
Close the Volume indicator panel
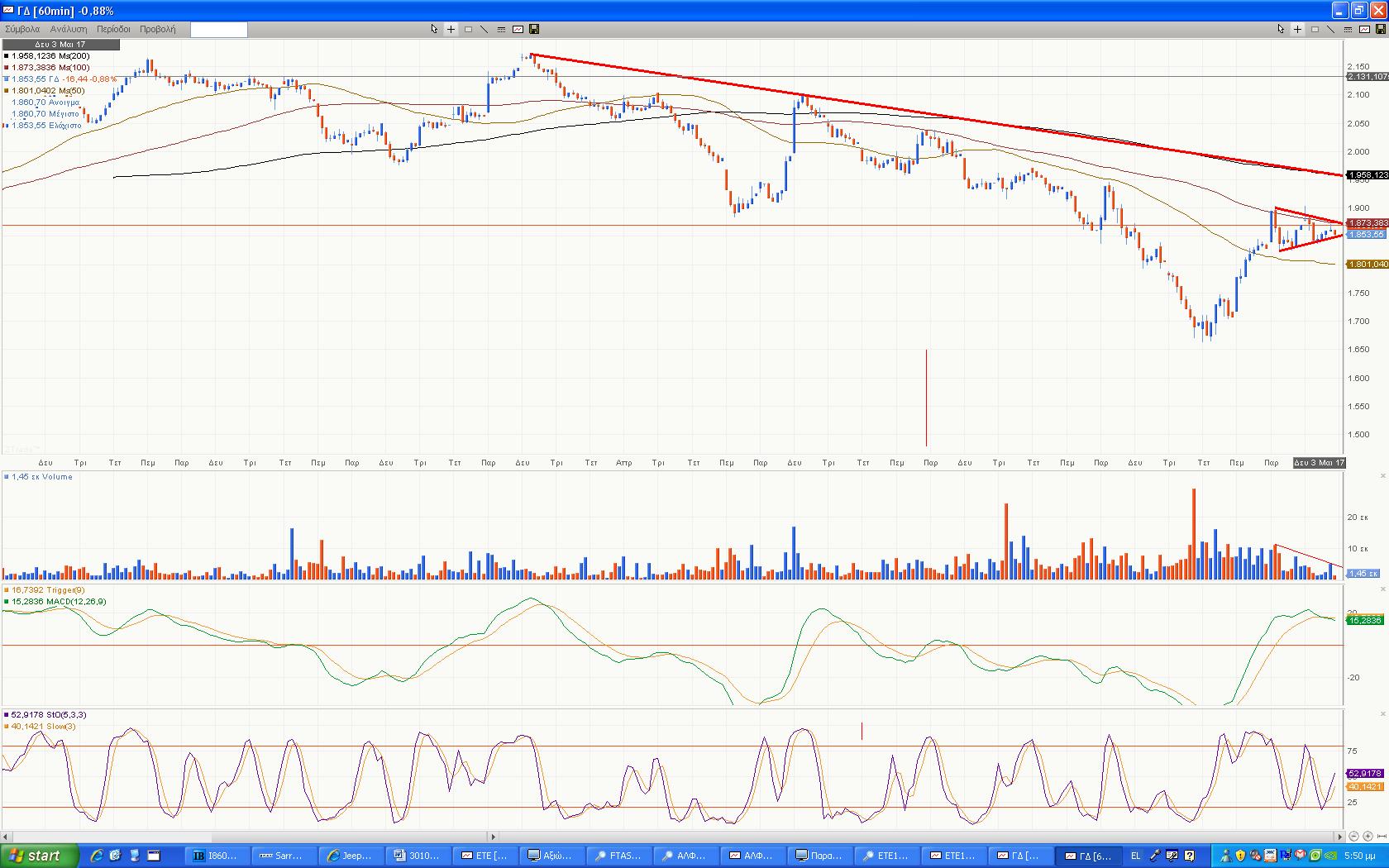[1382, 476]
